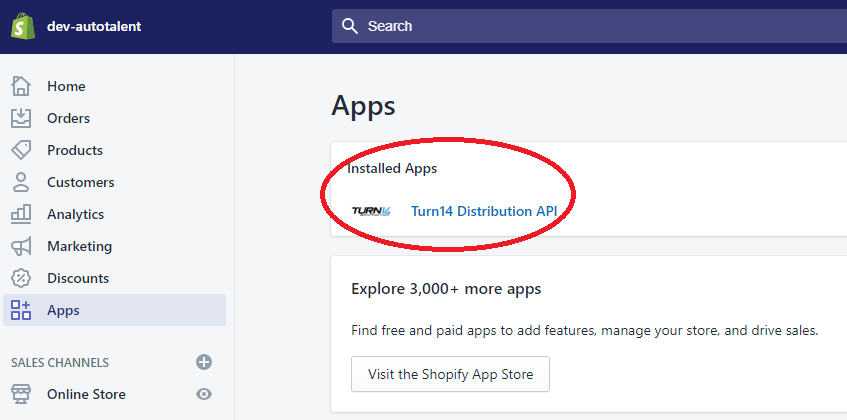
Task: Click the Orders inbox icon
Action: point(21,118)
